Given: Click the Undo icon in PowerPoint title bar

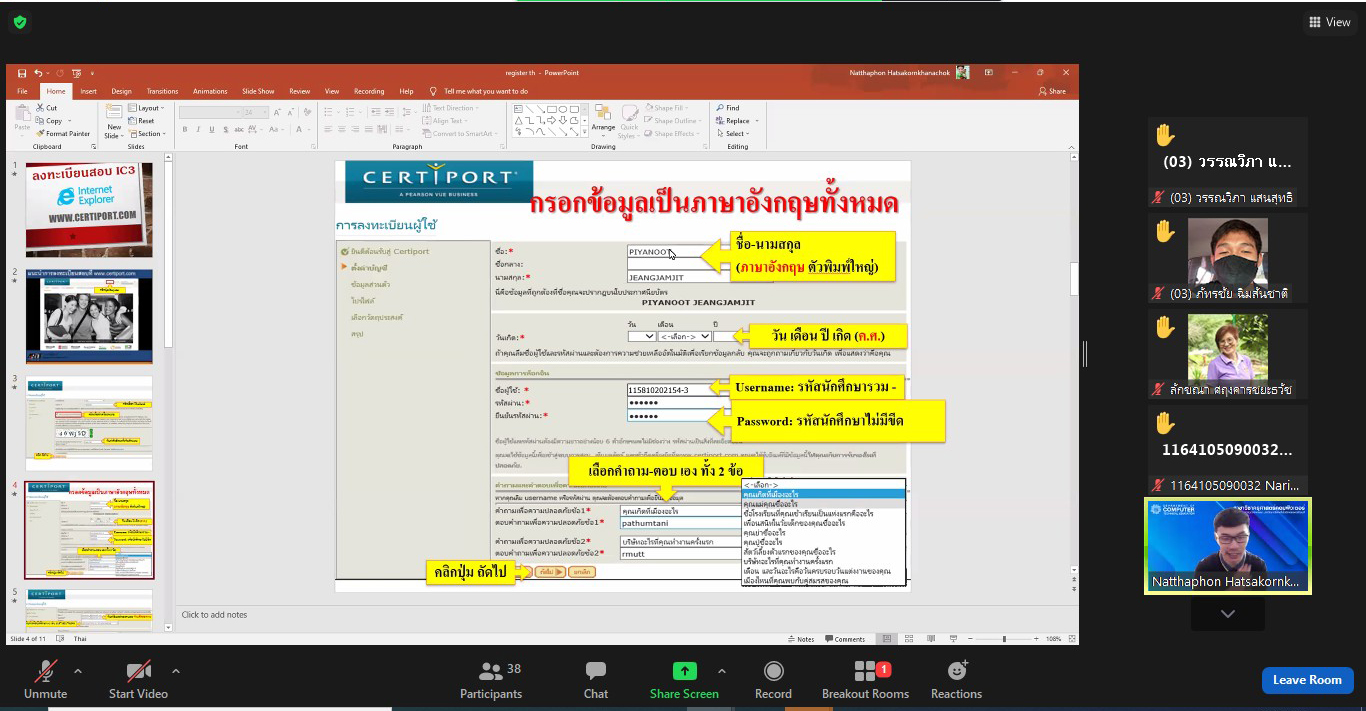Looking at the screenshot, I should point(38,73).
